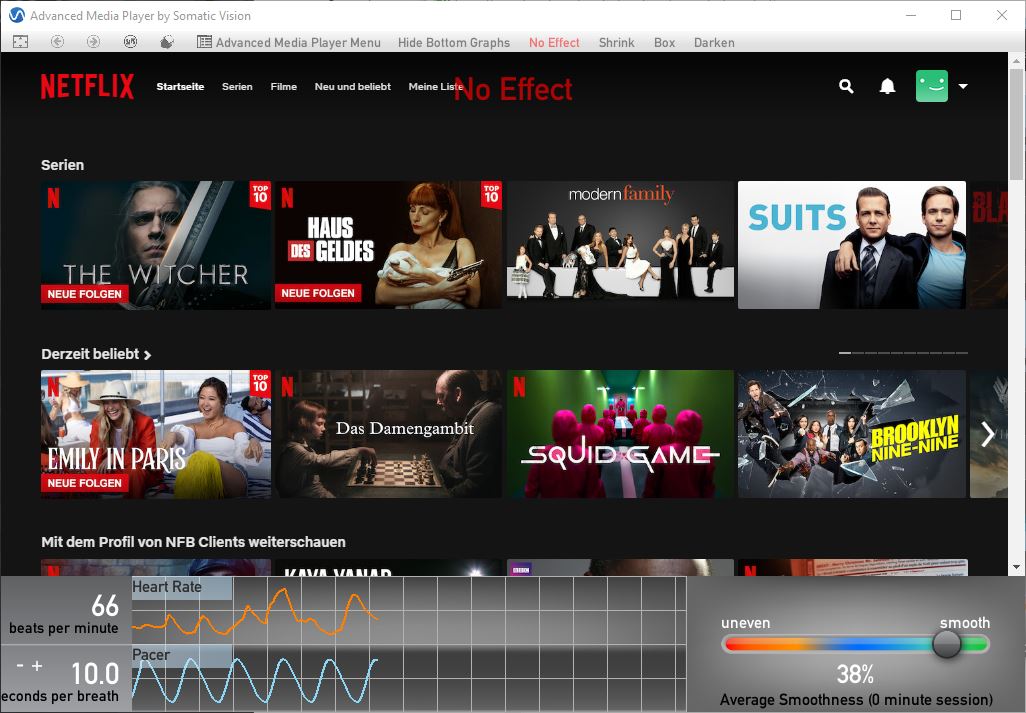Expand the profile dropdown arrow

point(963,86)
